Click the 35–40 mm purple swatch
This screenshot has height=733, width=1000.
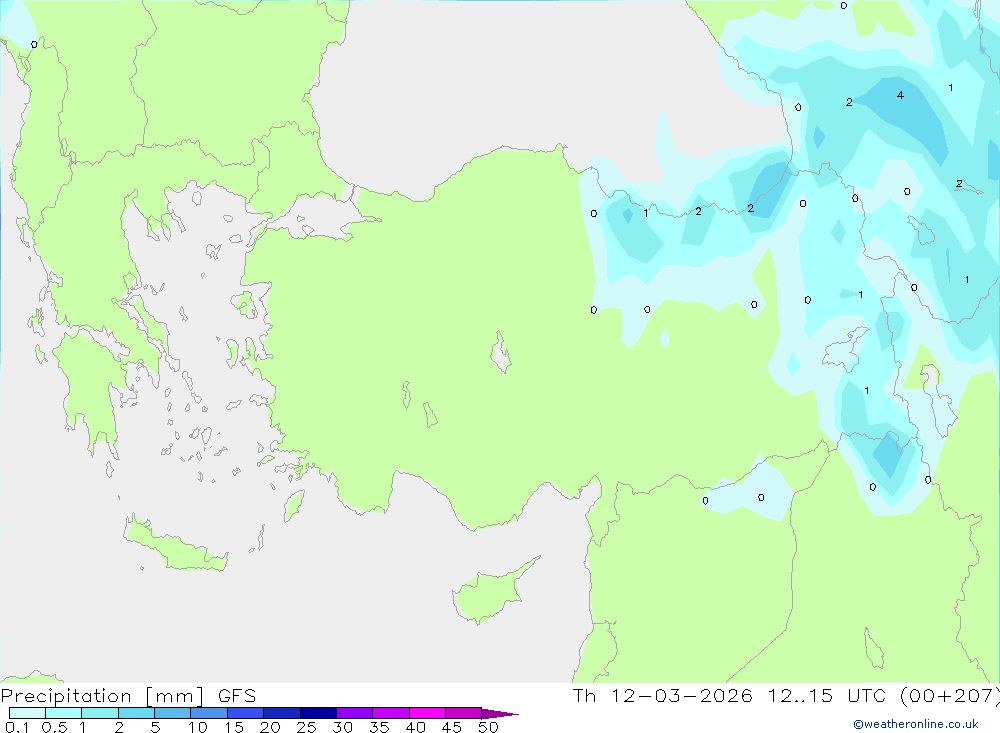point(391,713)
